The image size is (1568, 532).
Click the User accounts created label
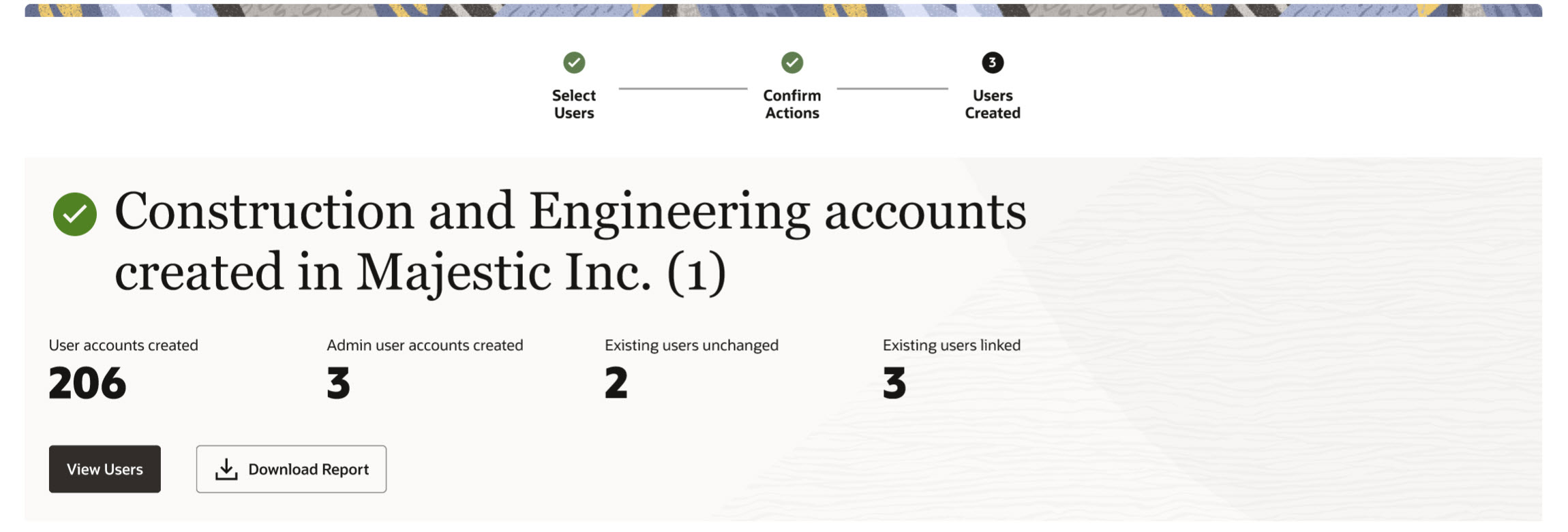tap(123, 345)
